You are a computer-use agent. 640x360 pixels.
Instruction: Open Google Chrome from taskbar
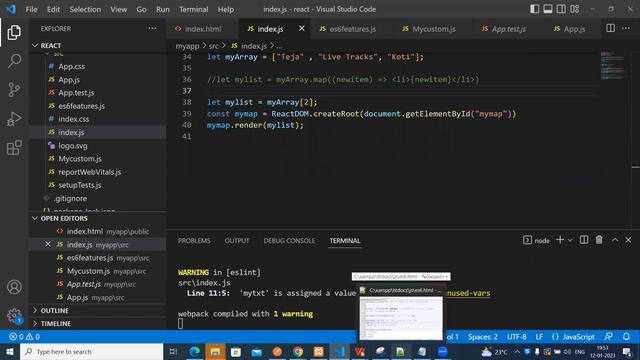point(298,351)
